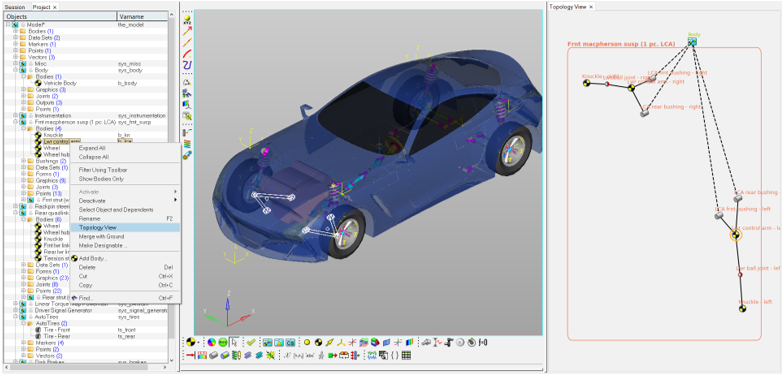Collapse the Body system node
Screen dimensions: 782x374
pos(15,70)
